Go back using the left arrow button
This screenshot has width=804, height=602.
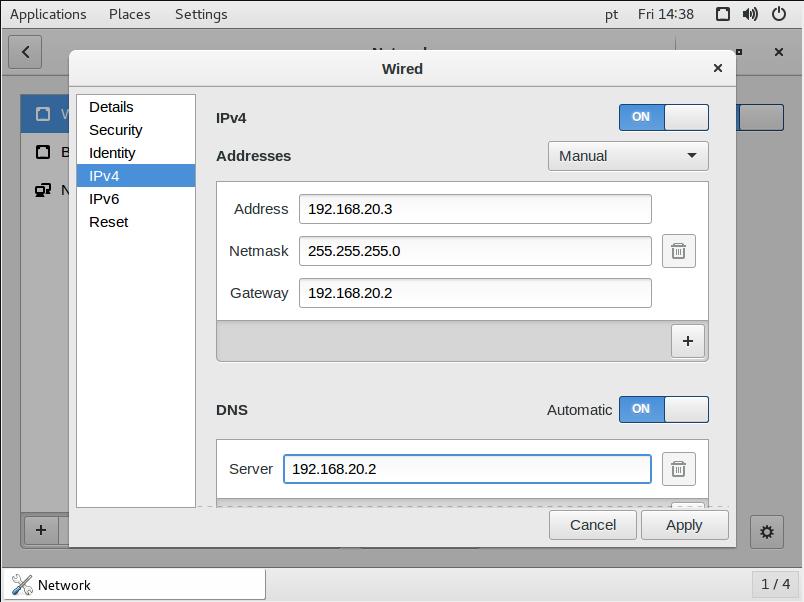(x=25, y=52)
